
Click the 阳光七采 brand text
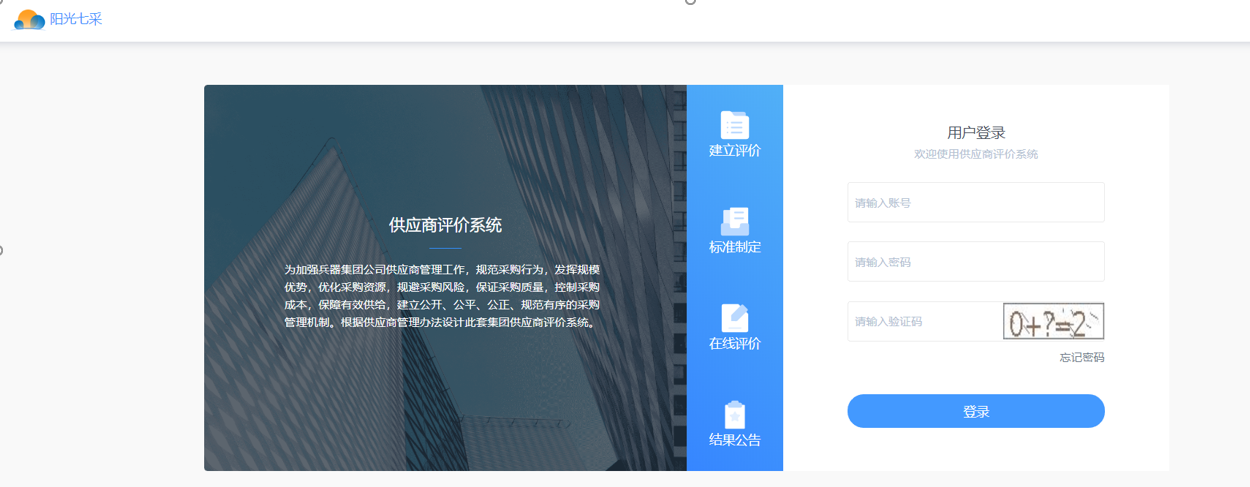coord(76,19)
